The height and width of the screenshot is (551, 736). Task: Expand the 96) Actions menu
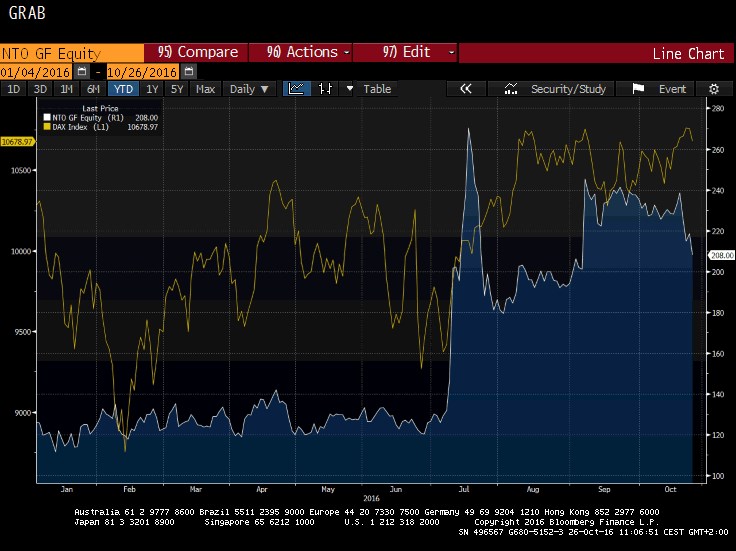[x=300, y=52]
